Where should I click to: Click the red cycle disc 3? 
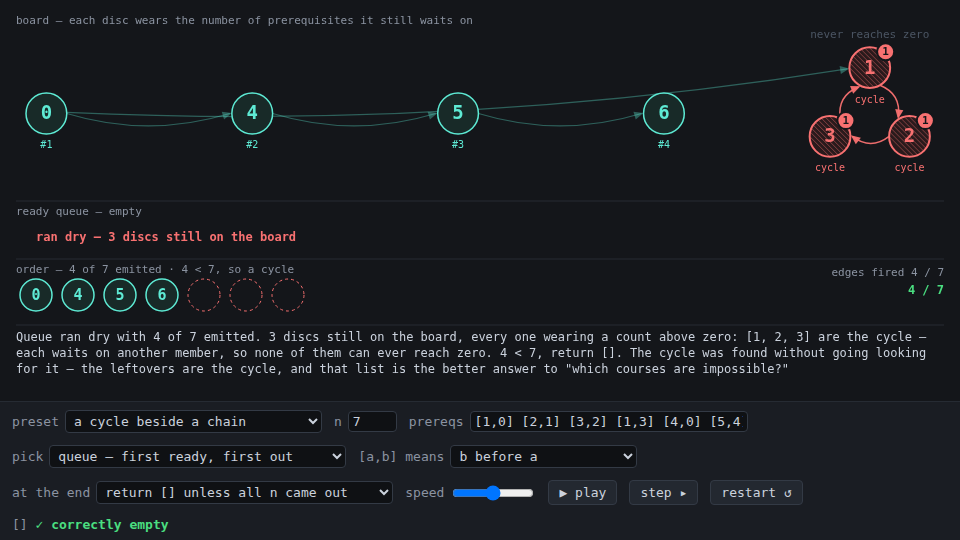pyautogui.click(x=830, y=136)
